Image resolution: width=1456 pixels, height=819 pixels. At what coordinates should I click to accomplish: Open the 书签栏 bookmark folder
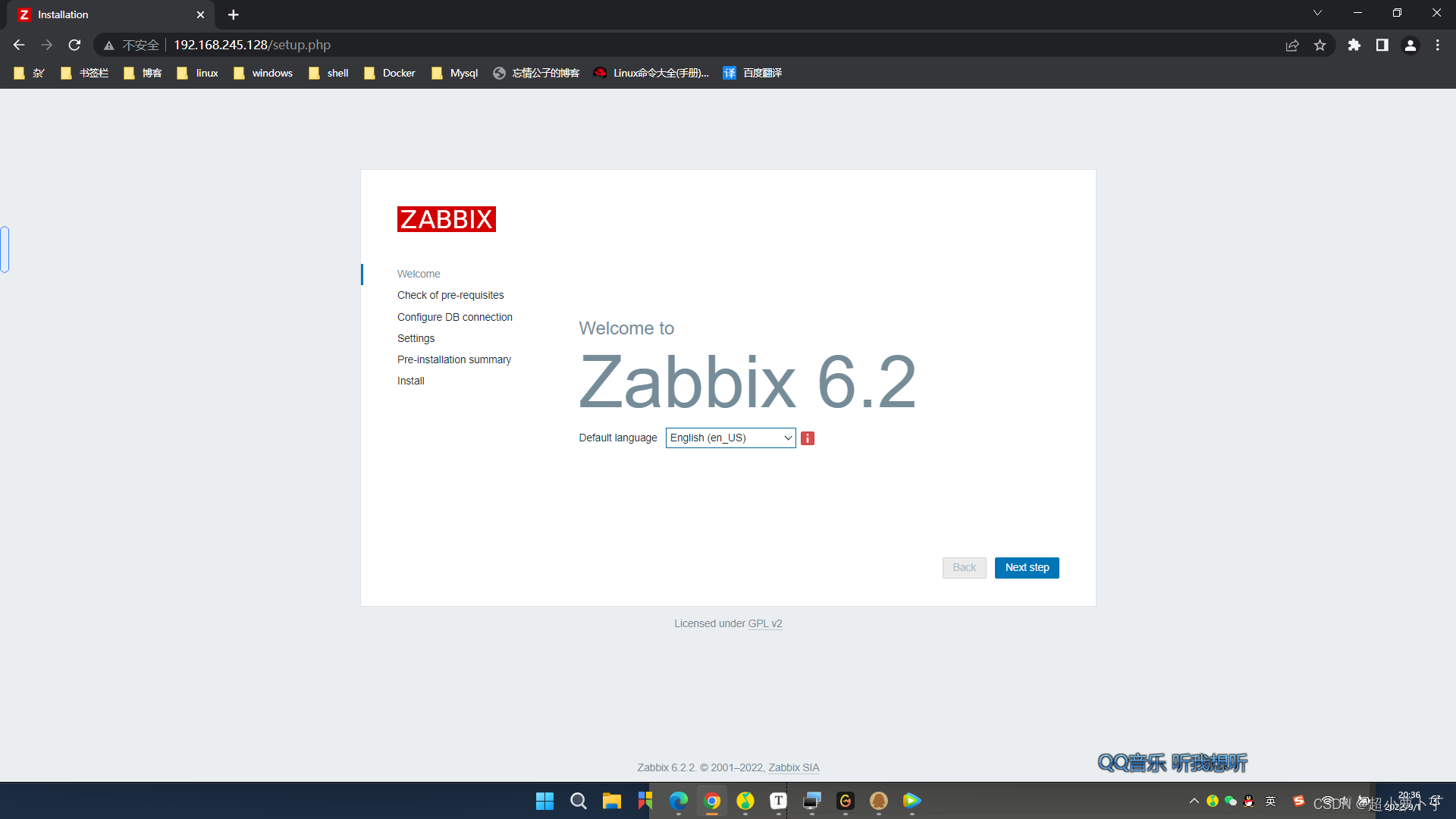click(x=85, y=73)
